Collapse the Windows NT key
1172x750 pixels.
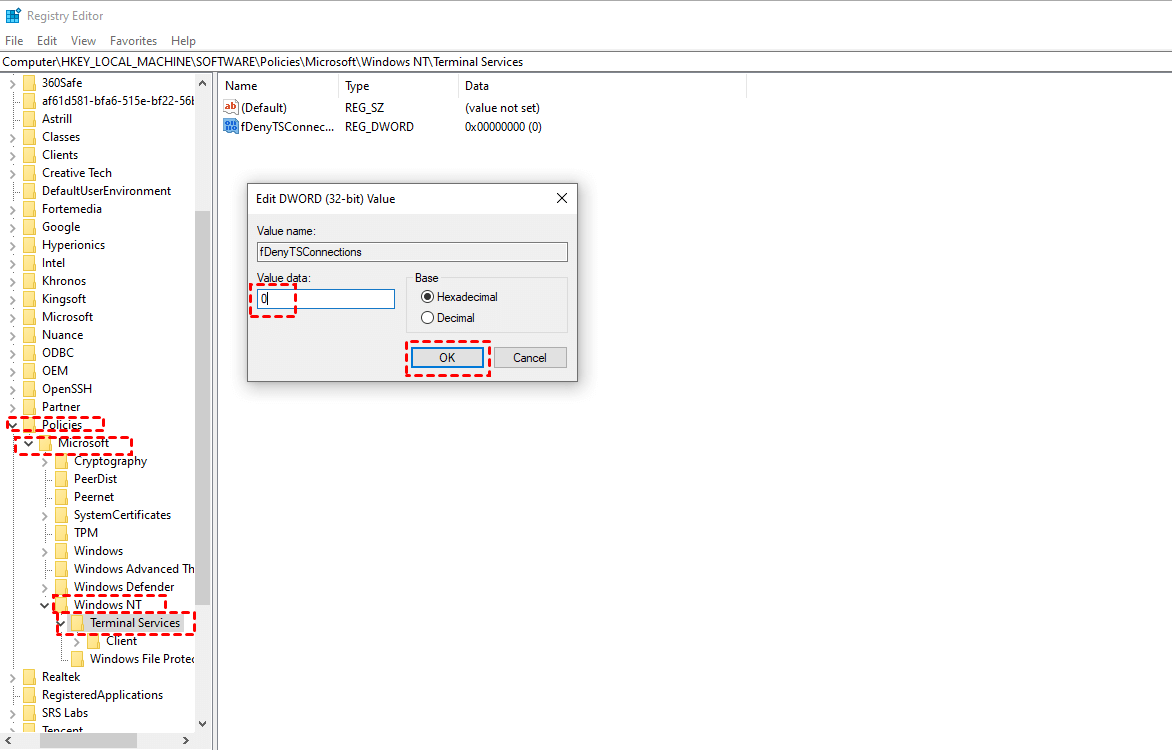pyautogui.click(x=45, y=606)
